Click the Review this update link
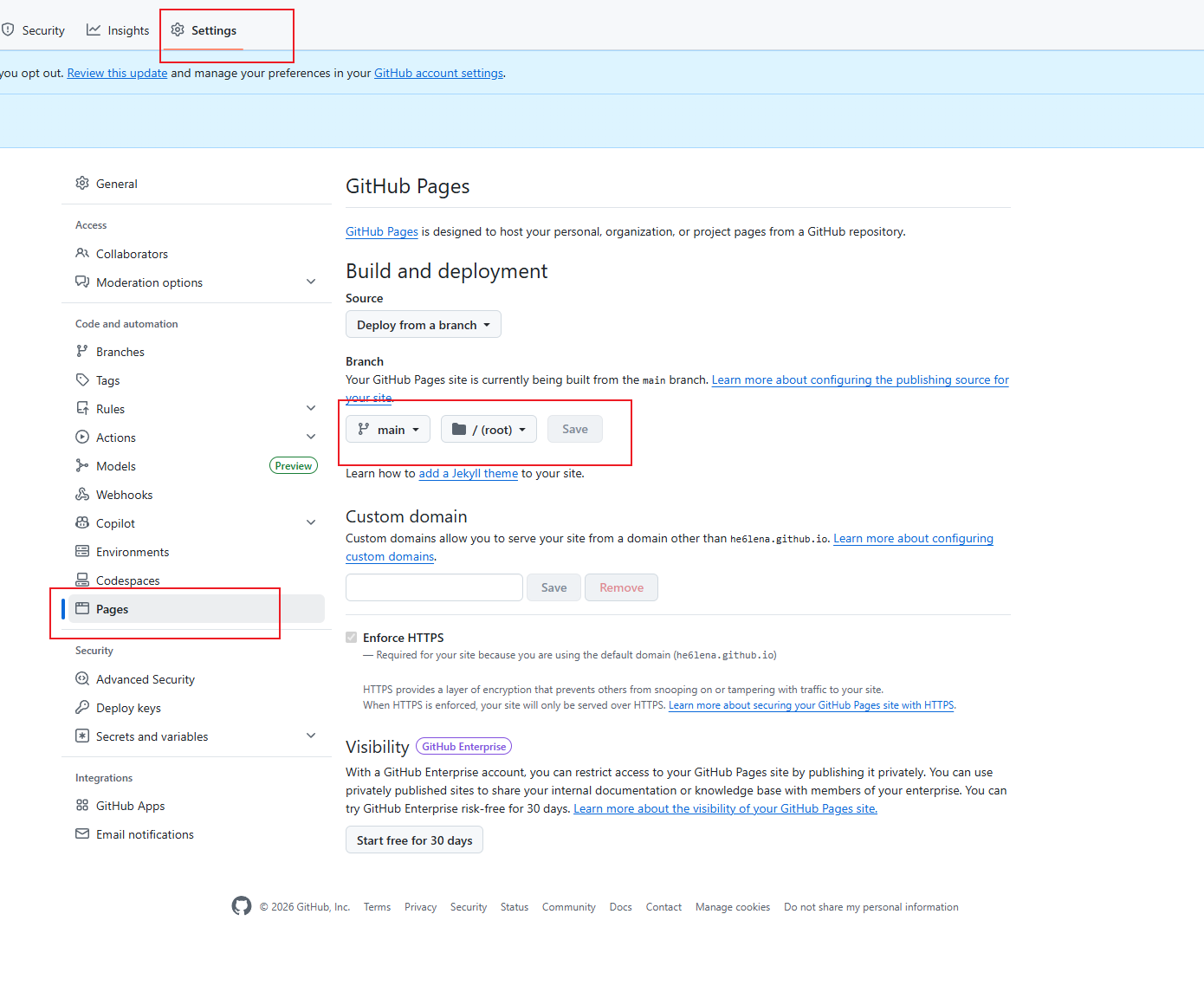This screenshot has width=1204, height=1005. coord(118,74)
